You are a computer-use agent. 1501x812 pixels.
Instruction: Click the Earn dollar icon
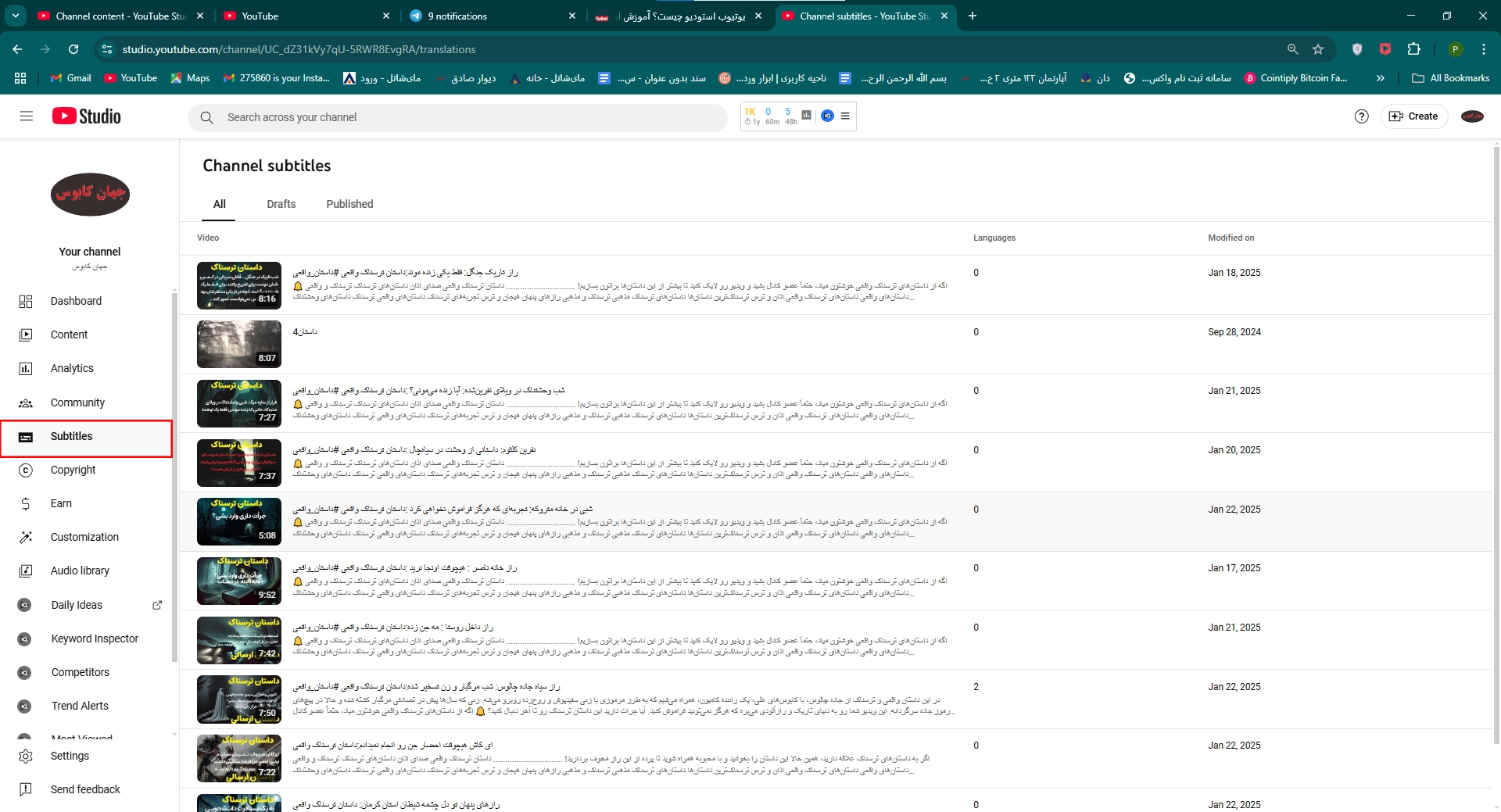point(26,504)
